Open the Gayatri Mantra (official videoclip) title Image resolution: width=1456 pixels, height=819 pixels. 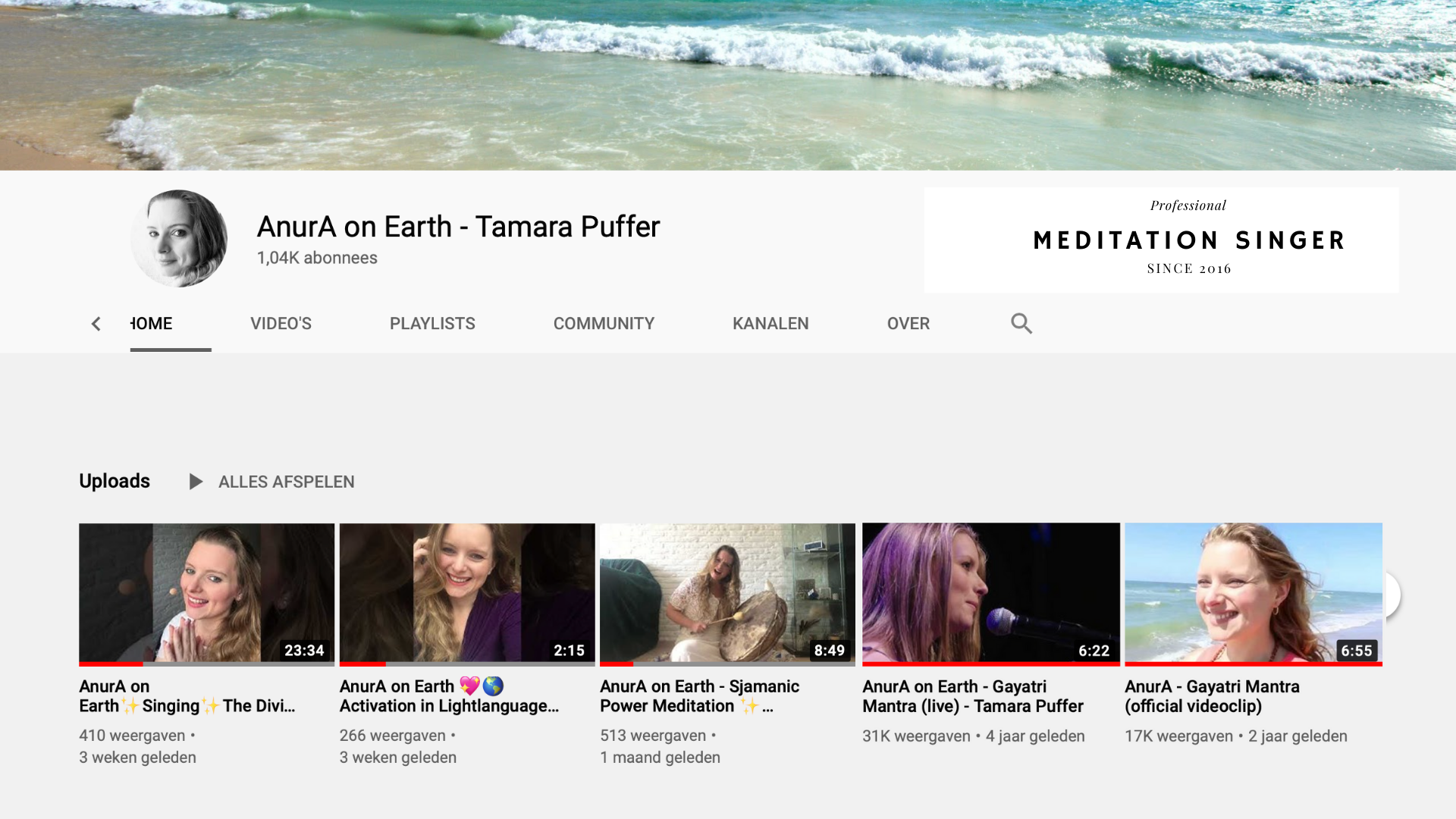coord(1212,696)
